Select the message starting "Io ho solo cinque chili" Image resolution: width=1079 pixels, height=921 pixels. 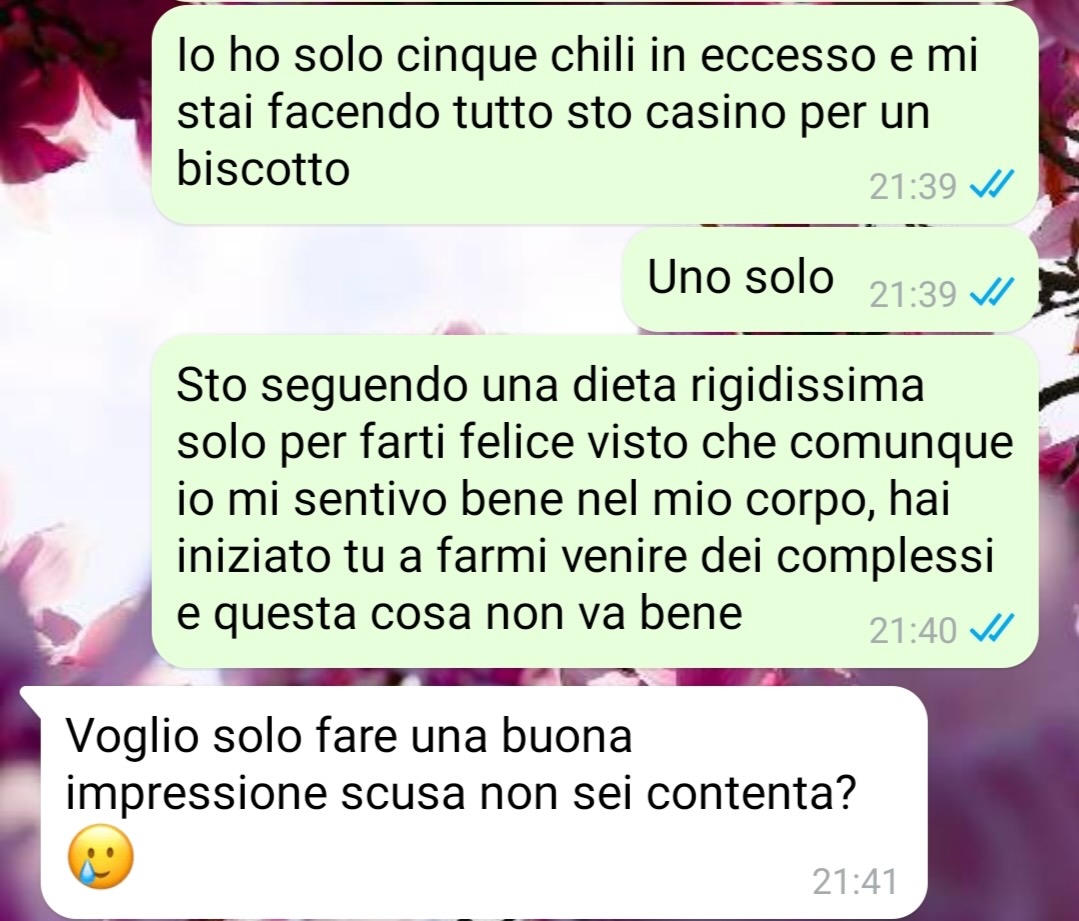coord(595,114)
